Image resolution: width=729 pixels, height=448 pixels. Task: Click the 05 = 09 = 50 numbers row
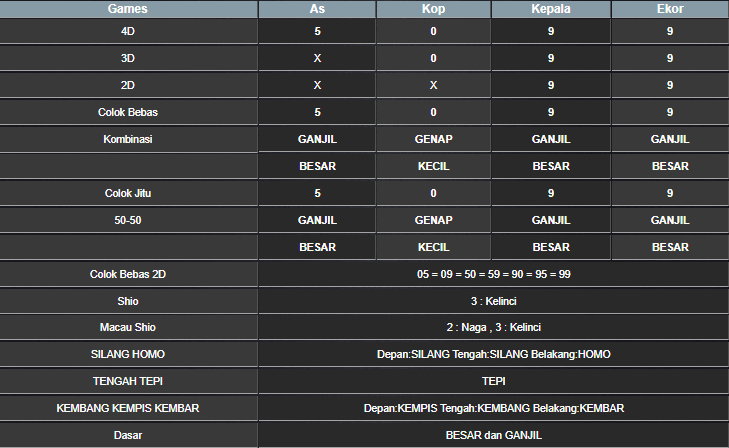click(x=493, y=274)
